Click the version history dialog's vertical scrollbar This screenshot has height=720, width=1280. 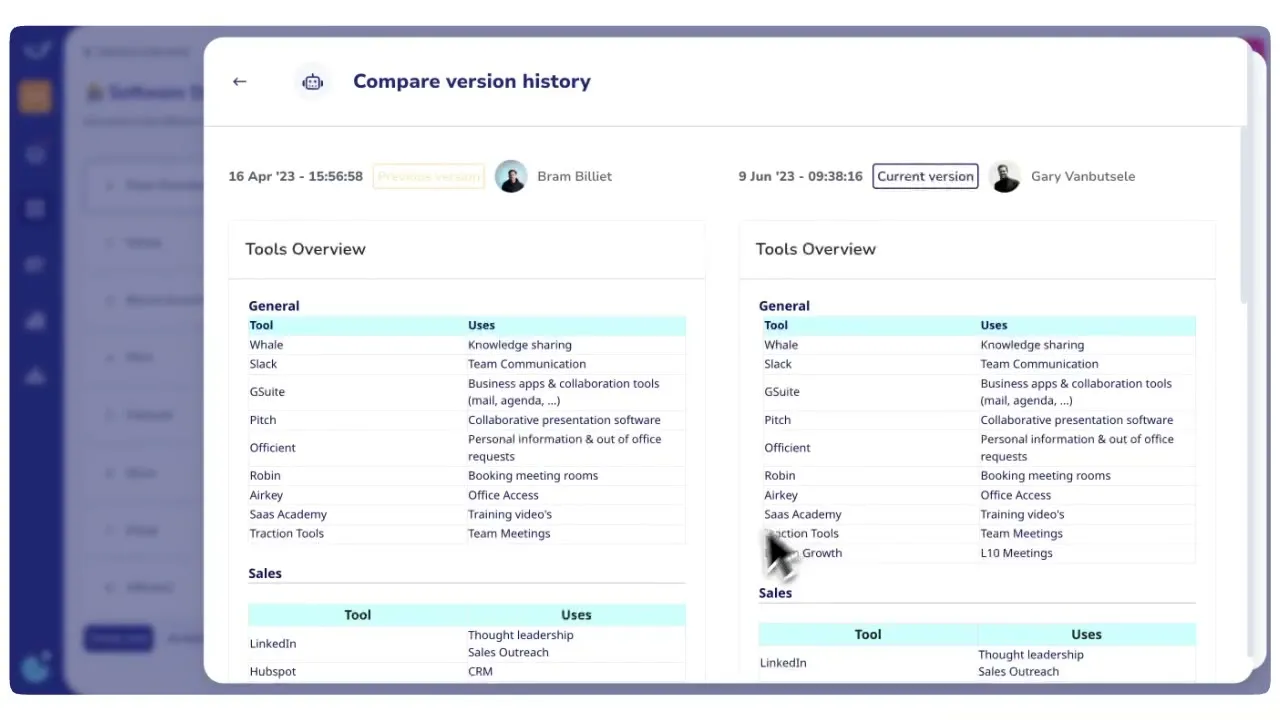(x=1244, y=215)
